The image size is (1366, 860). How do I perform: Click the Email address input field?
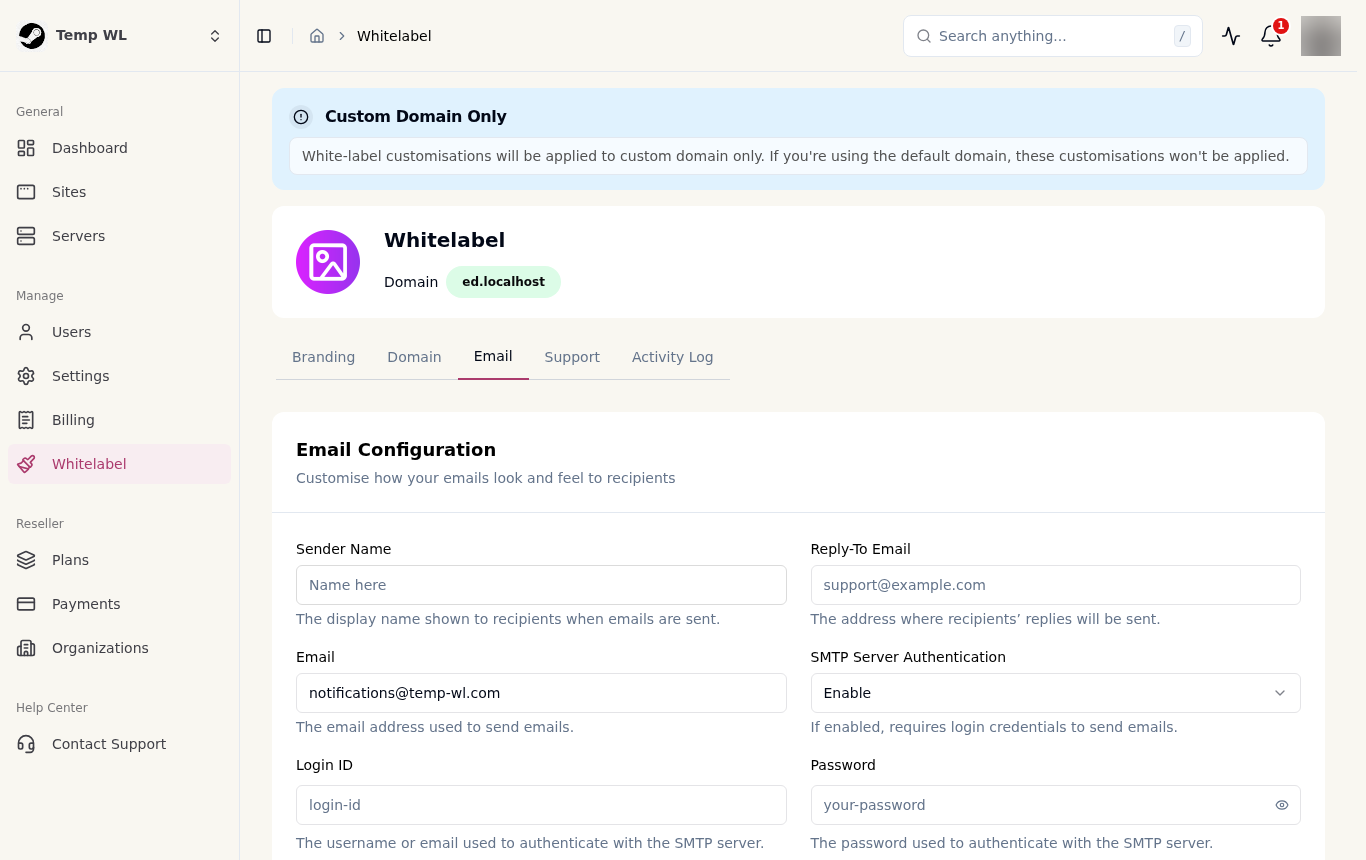click(x=541, y=693)
